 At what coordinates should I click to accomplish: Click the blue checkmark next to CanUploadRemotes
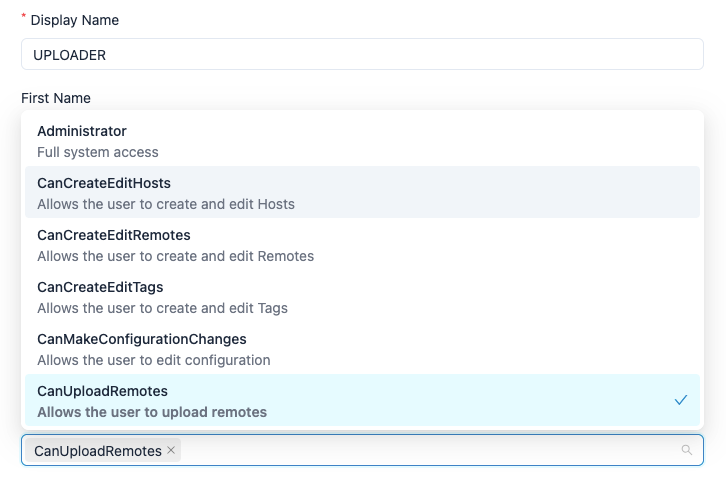click(x=681, y=400)
